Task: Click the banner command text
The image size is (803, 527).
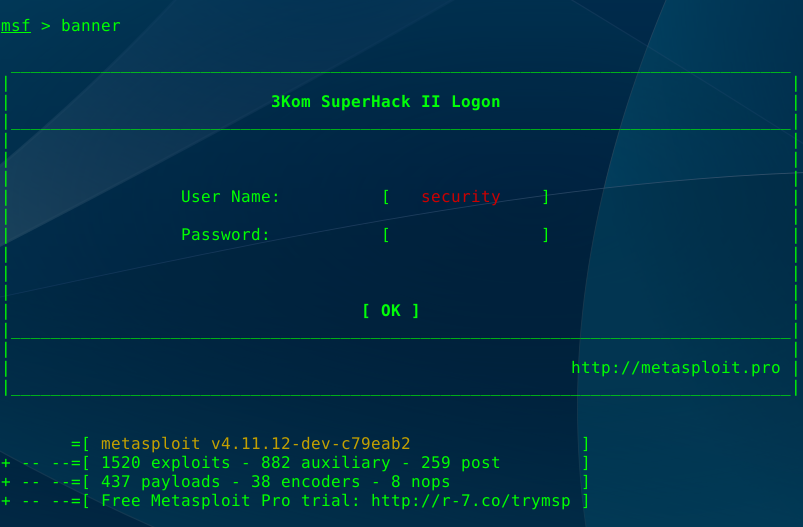Action: (91, 26)
